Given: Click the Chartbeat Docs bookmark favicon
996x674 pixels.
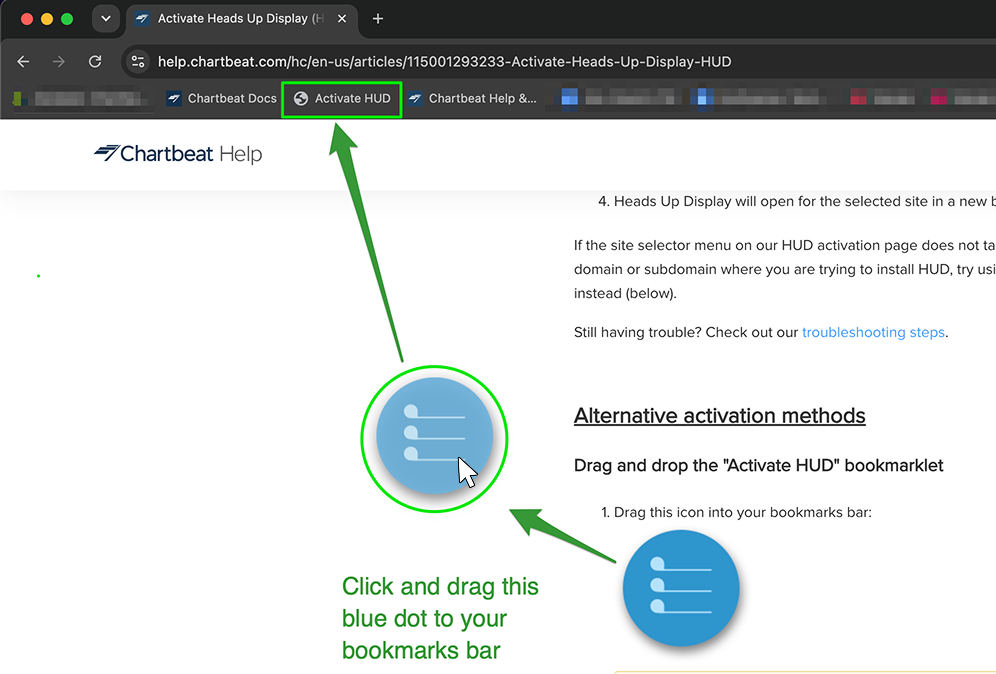Looking at the screenshot, I should point(173,98).
